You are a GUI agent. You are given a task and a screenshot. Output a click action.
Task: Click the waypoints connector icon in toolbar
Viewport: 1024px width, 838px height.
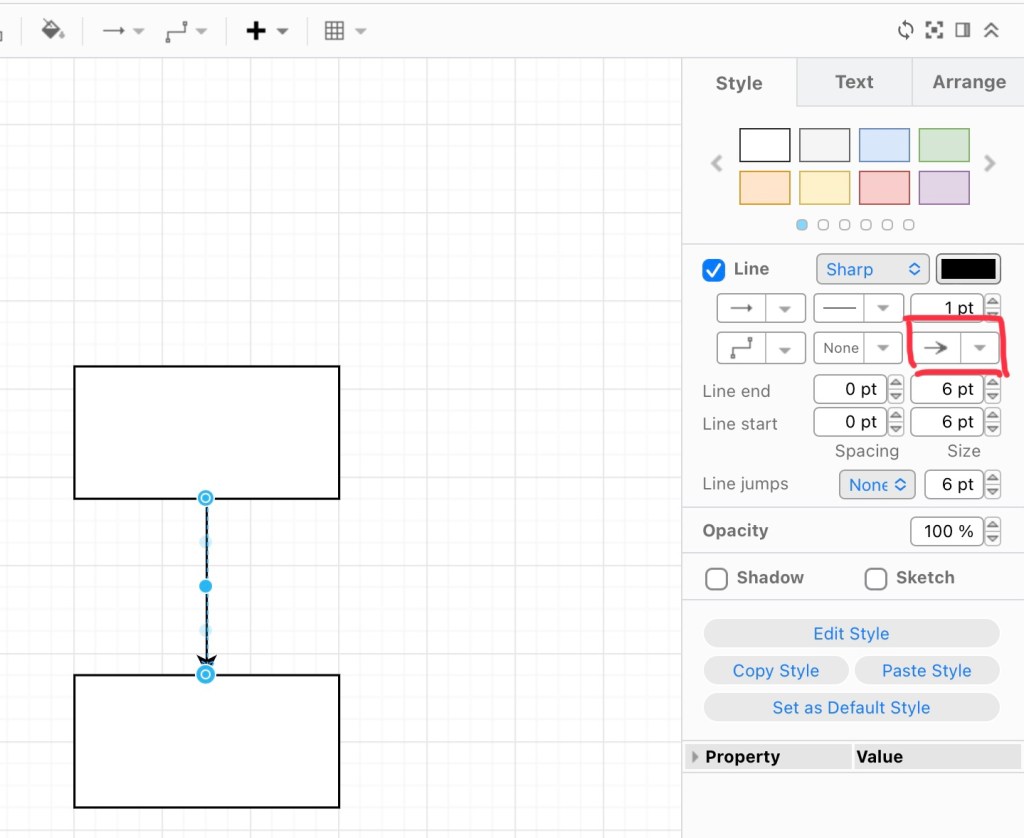pyautogui.click(x=176, y=31)
